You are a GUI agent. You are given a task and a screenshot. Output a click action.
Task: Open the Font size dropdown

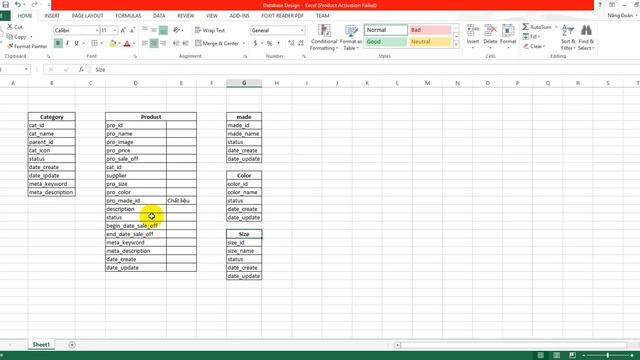(x=115, y=31)
